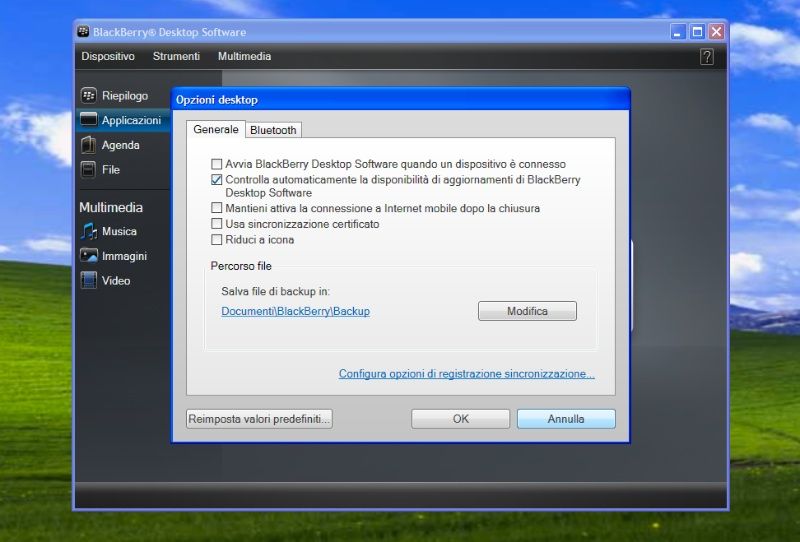Click the Video film icon
The image size is (800, 542).
pyautogui.click(x=88, y=280)
